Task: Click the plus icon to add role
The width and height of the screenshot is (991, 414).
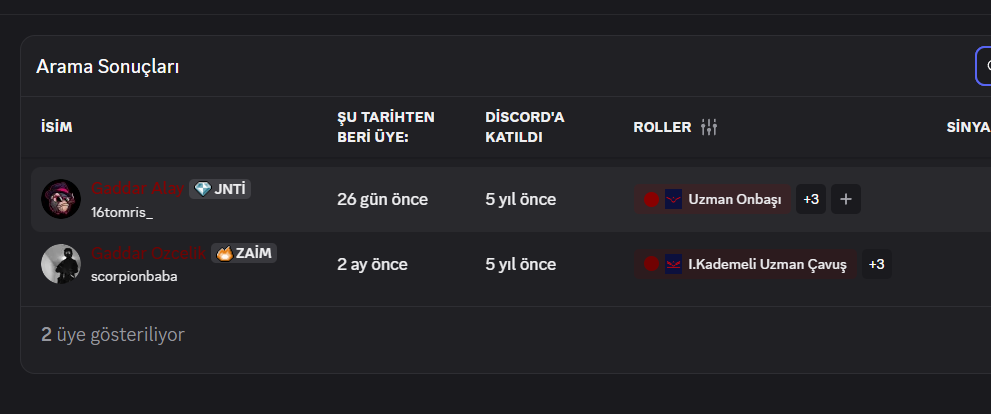Action: click(846, 199)
